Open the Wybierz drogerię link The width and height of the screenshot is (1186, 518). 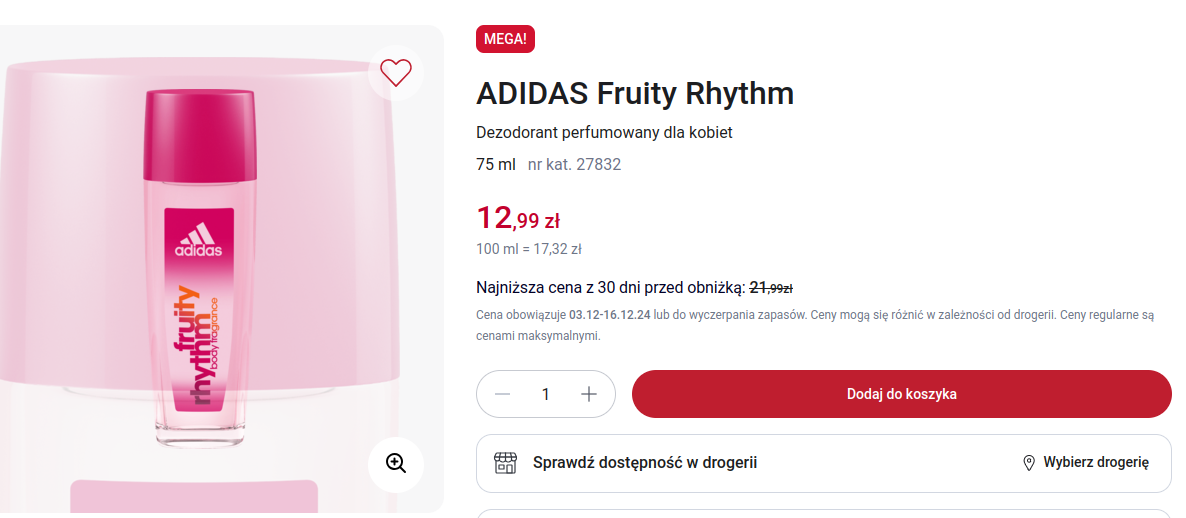(x=1096, y=463)
